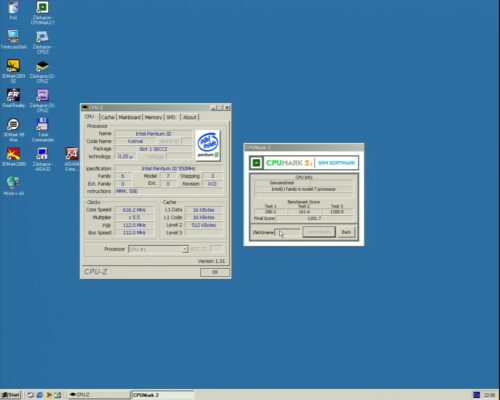Open the first Zástupce - CPUZ shortcut

(x=42, y=42)
